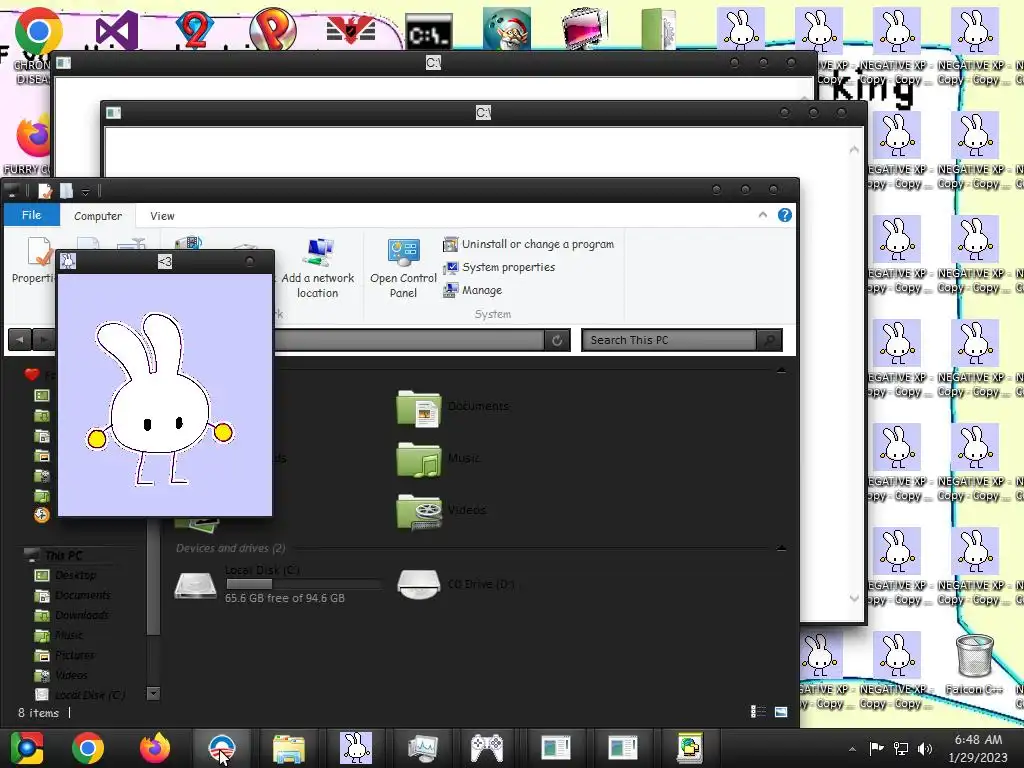Click Open Control Panel ribbon icon
This screenshot has height=768, width=1024.
[x=404, y=253]
